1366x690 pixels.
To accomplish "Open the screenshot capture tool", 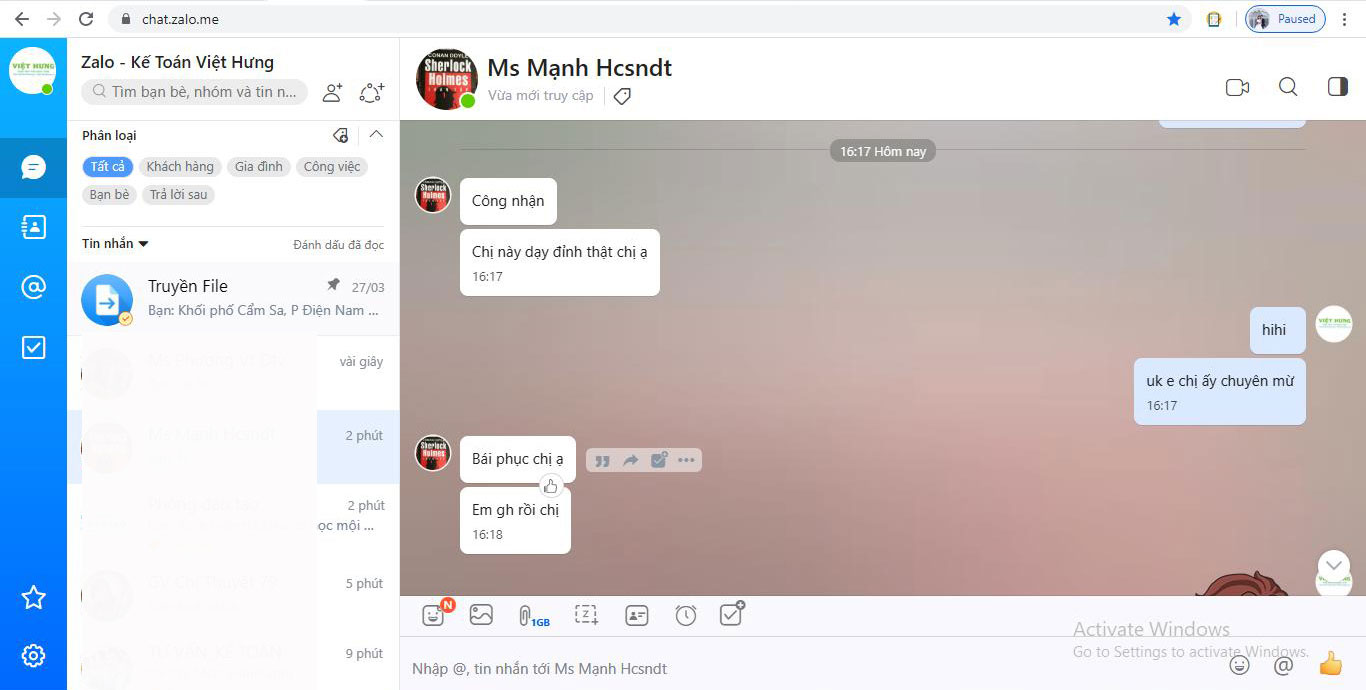I will [x=586, y=615].
